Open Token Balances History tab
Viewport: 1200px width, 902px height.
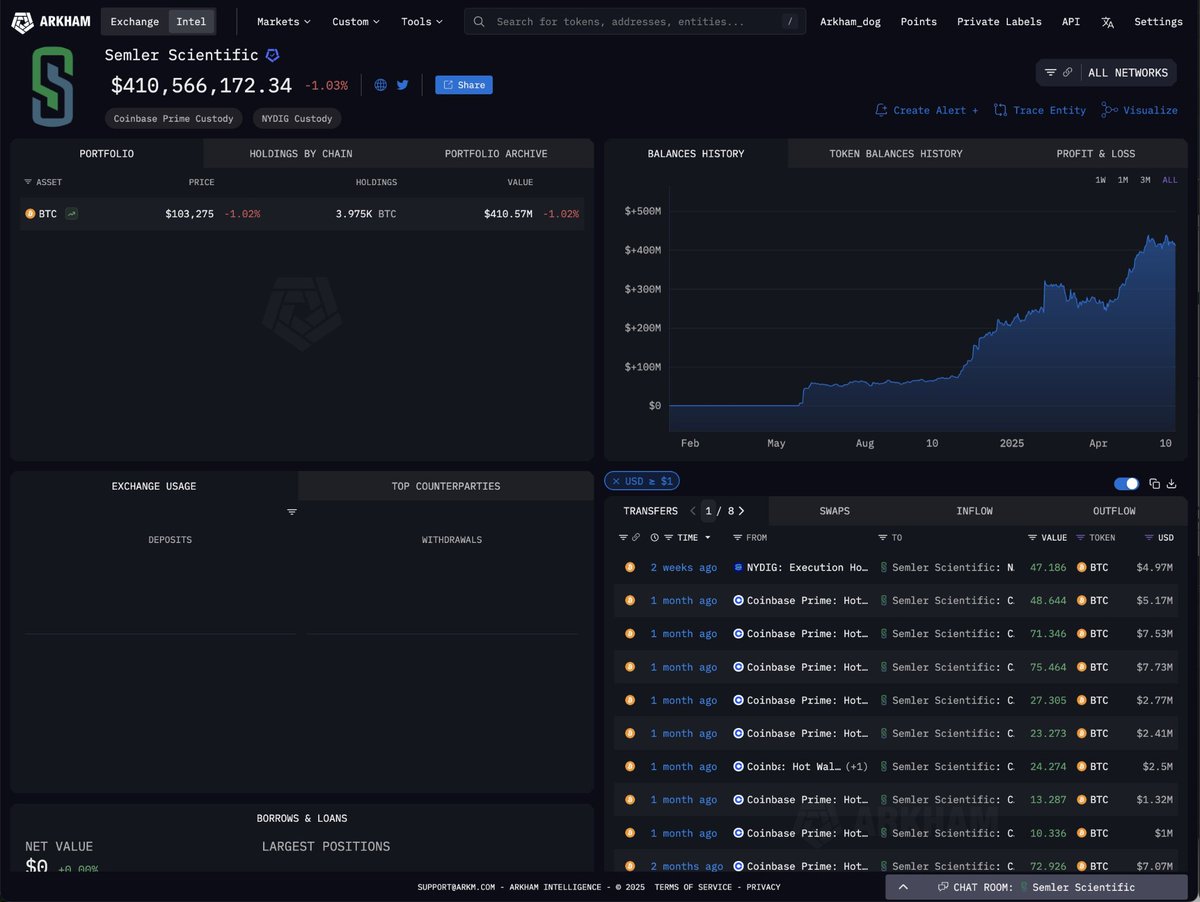[x=896, y=153]
